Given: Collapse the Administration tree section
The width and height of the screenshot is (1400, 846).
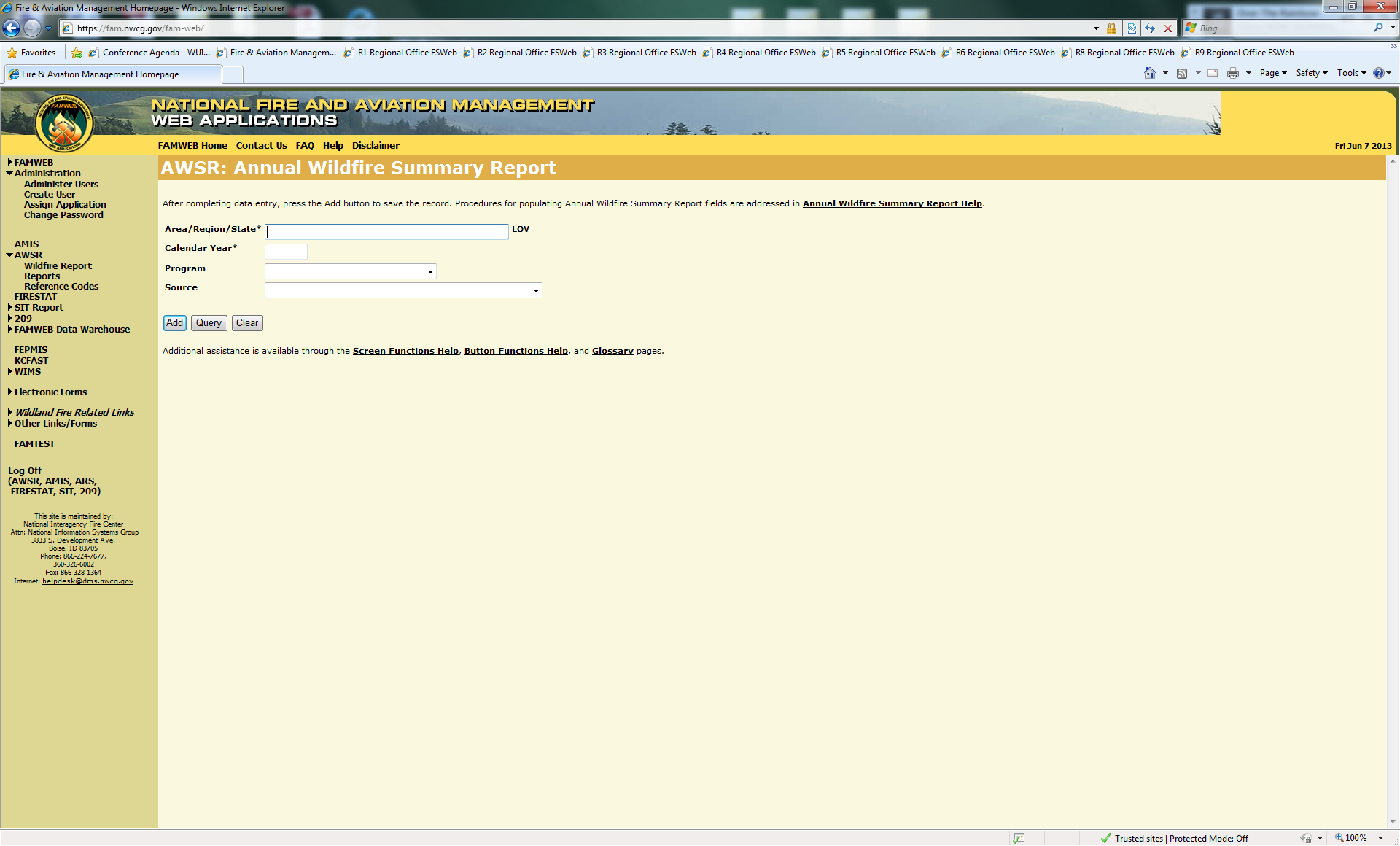Looking at the screenshot, I should (10, 174).
